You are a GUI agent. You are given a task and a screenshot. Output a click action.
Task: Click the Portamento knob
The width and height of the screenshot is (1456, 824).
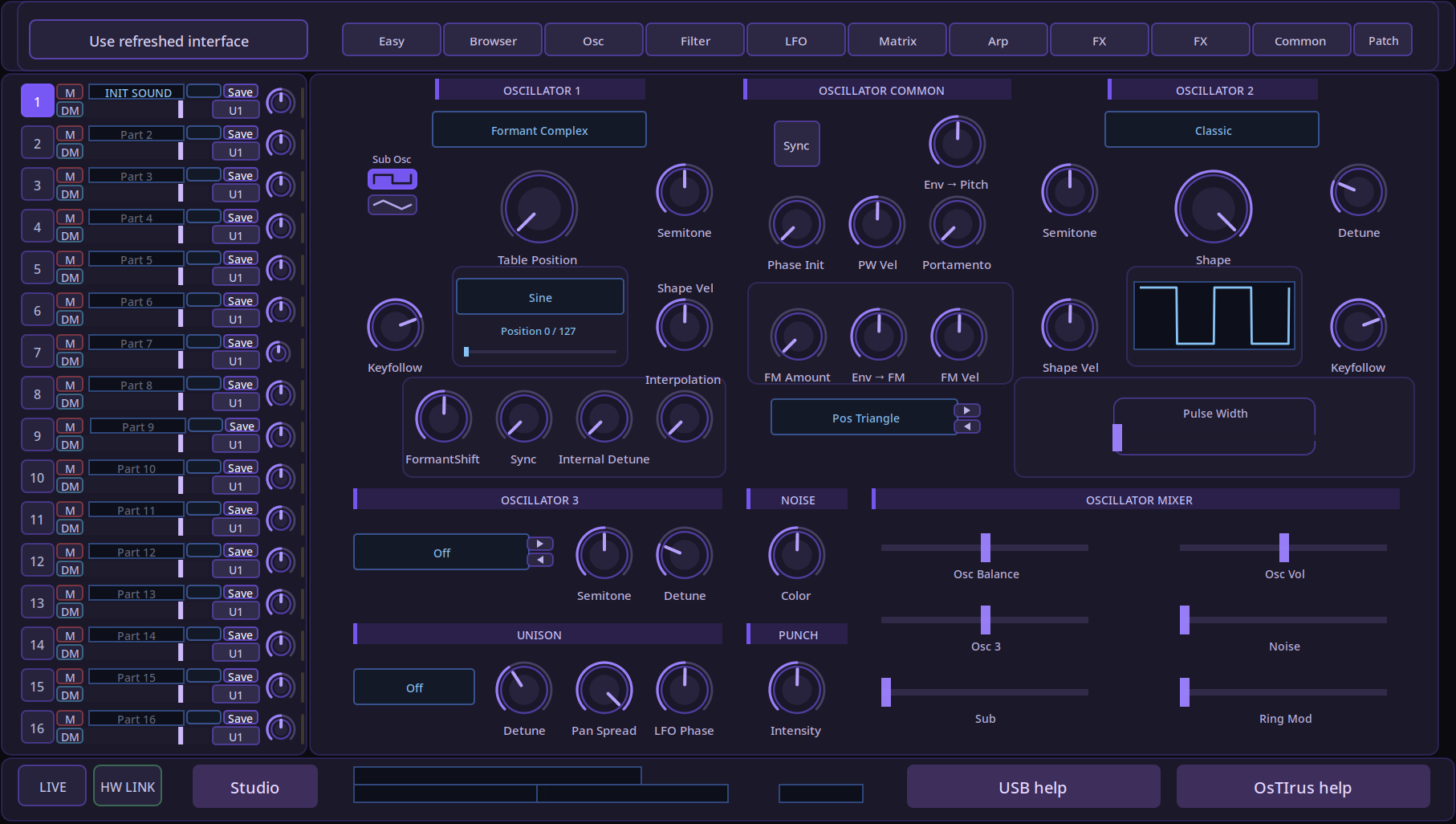pos(957,224)
